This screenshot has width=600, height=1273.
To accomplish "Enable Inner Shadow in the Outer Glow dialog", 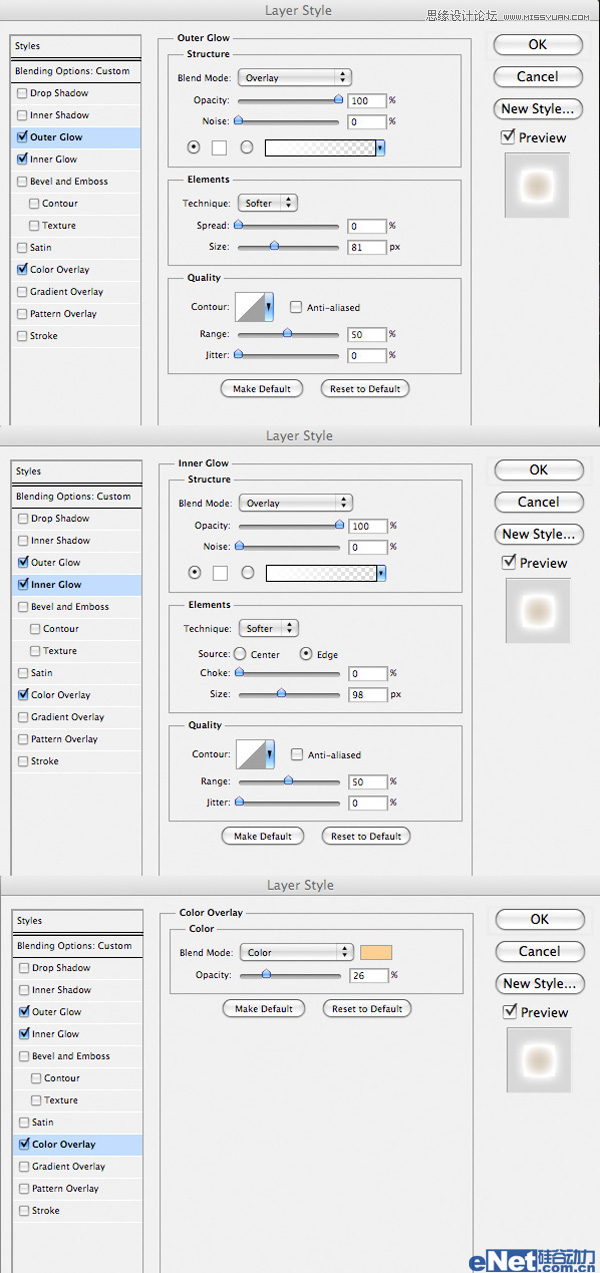I will pyautogui.click(x=22, y=115).
